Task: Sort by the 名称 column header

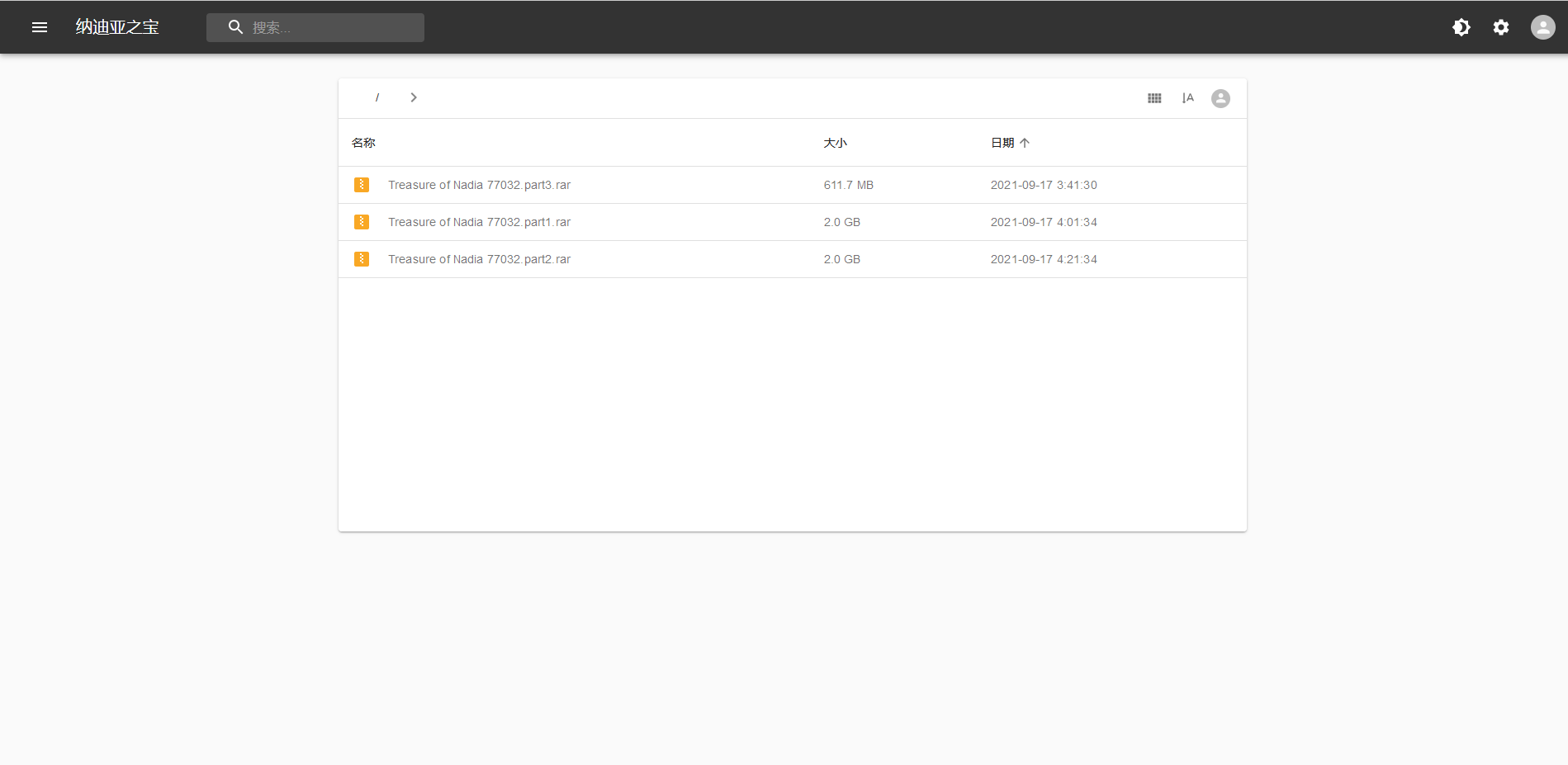Action: pyautogui.click(x=363, y=143)
